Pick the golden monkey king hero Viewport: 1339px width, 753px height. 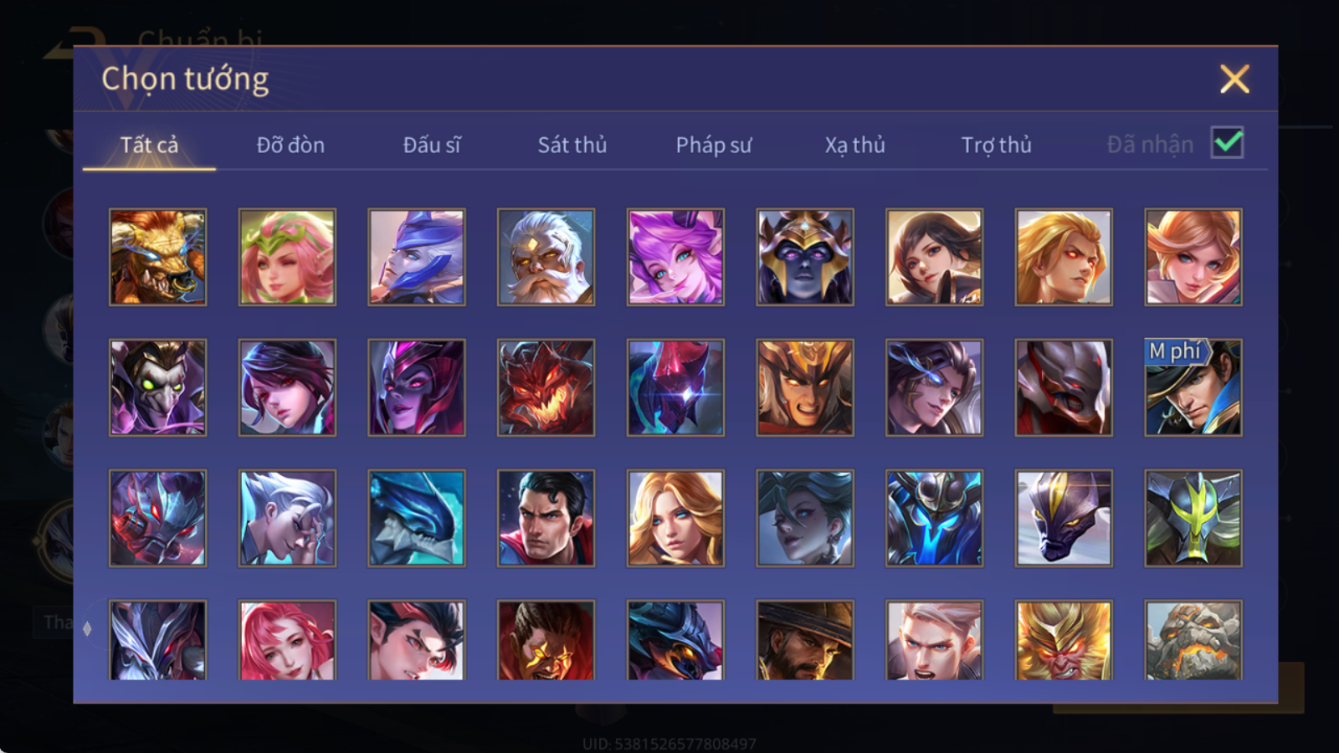1064,640
